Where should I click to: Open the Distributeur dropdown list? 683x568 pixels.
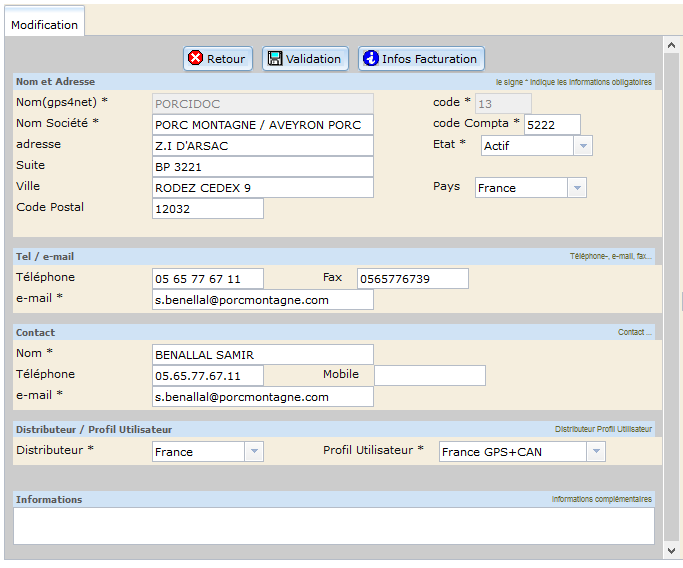(x=254, y=452)
